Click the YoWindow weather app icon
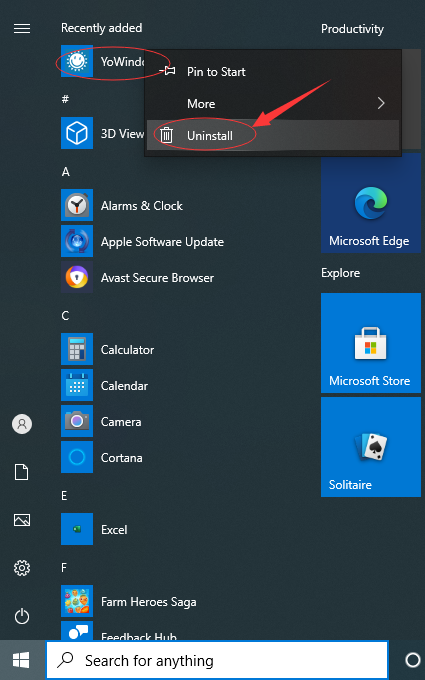The height and width of the screenshot is (680, 425). point(77,61)
